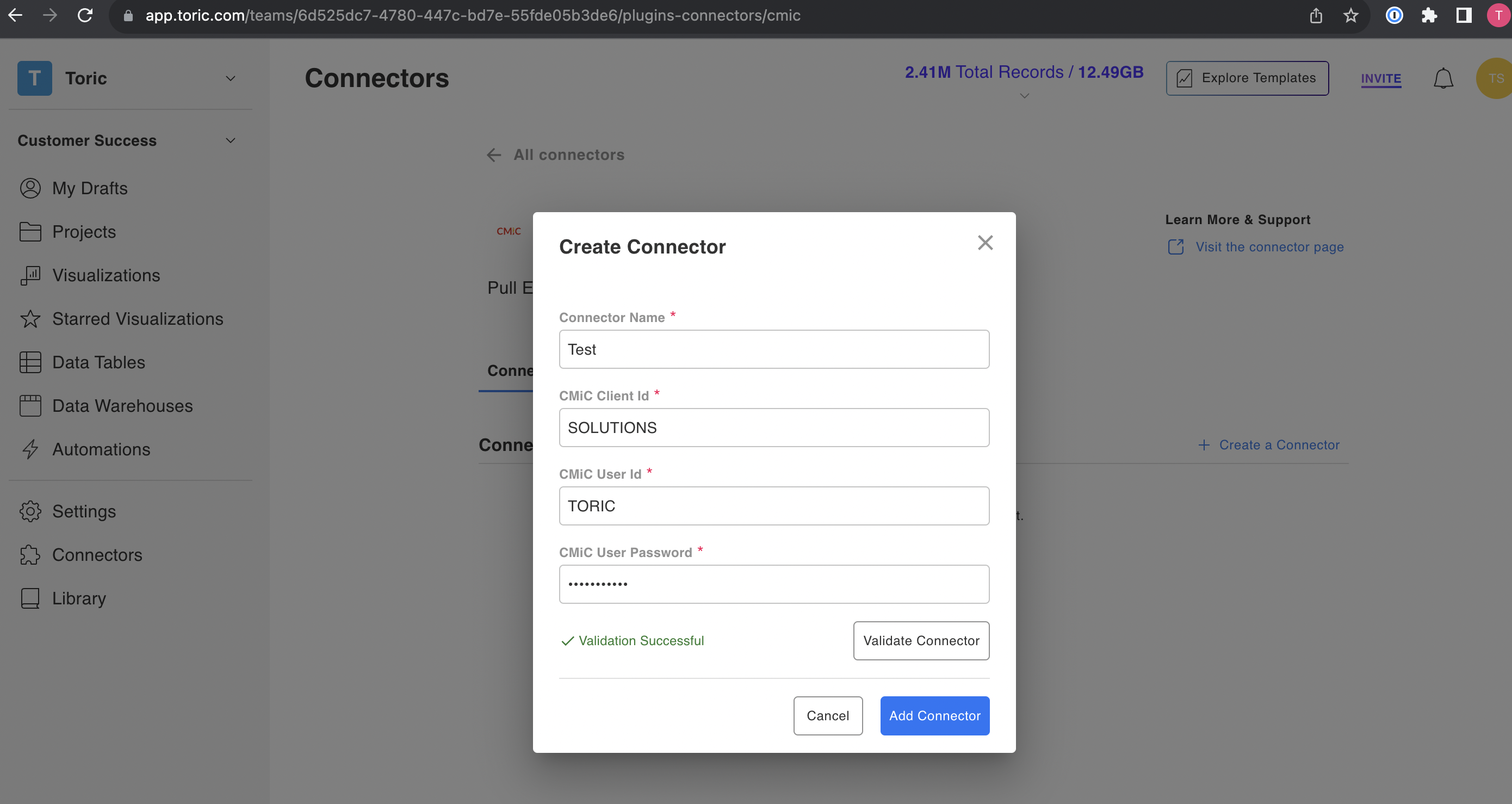The image size is (1512, 804).
Task: Click the Starred Visualizations star icon
Action: (x=30, y=319)
